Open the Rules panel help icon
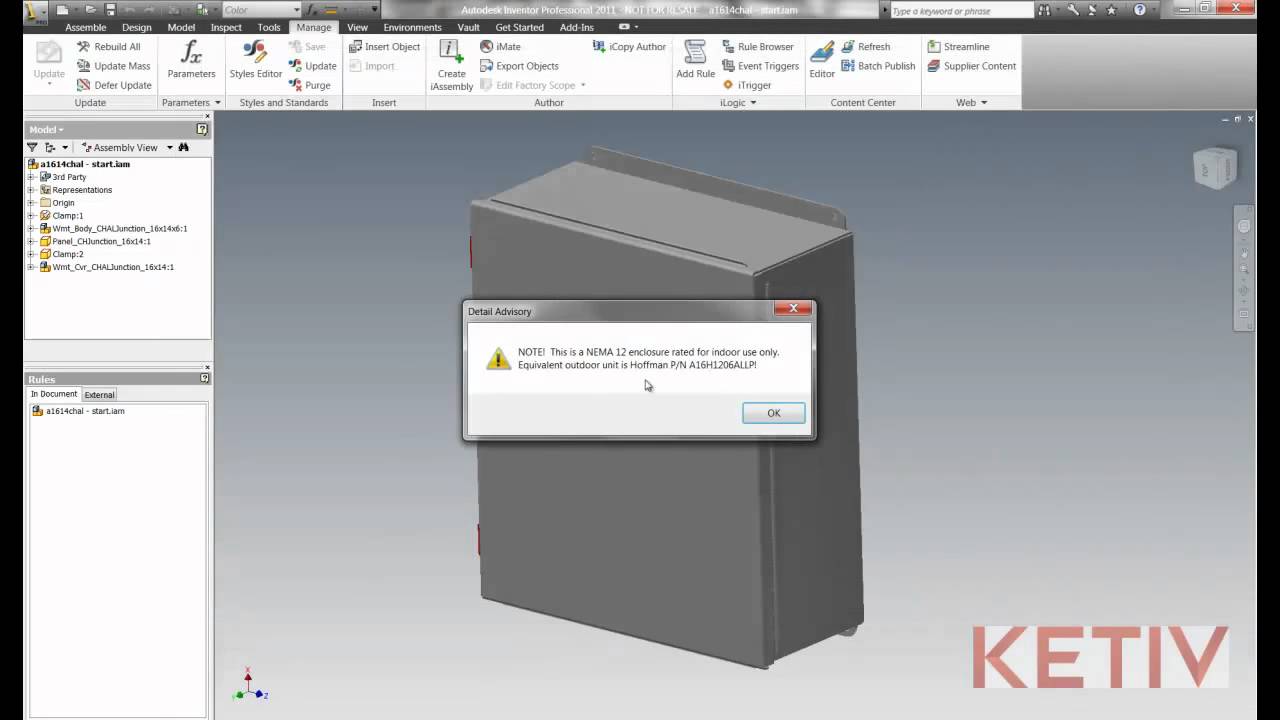This screenshot has height=720, width=1280. click(x=204, y=379)
